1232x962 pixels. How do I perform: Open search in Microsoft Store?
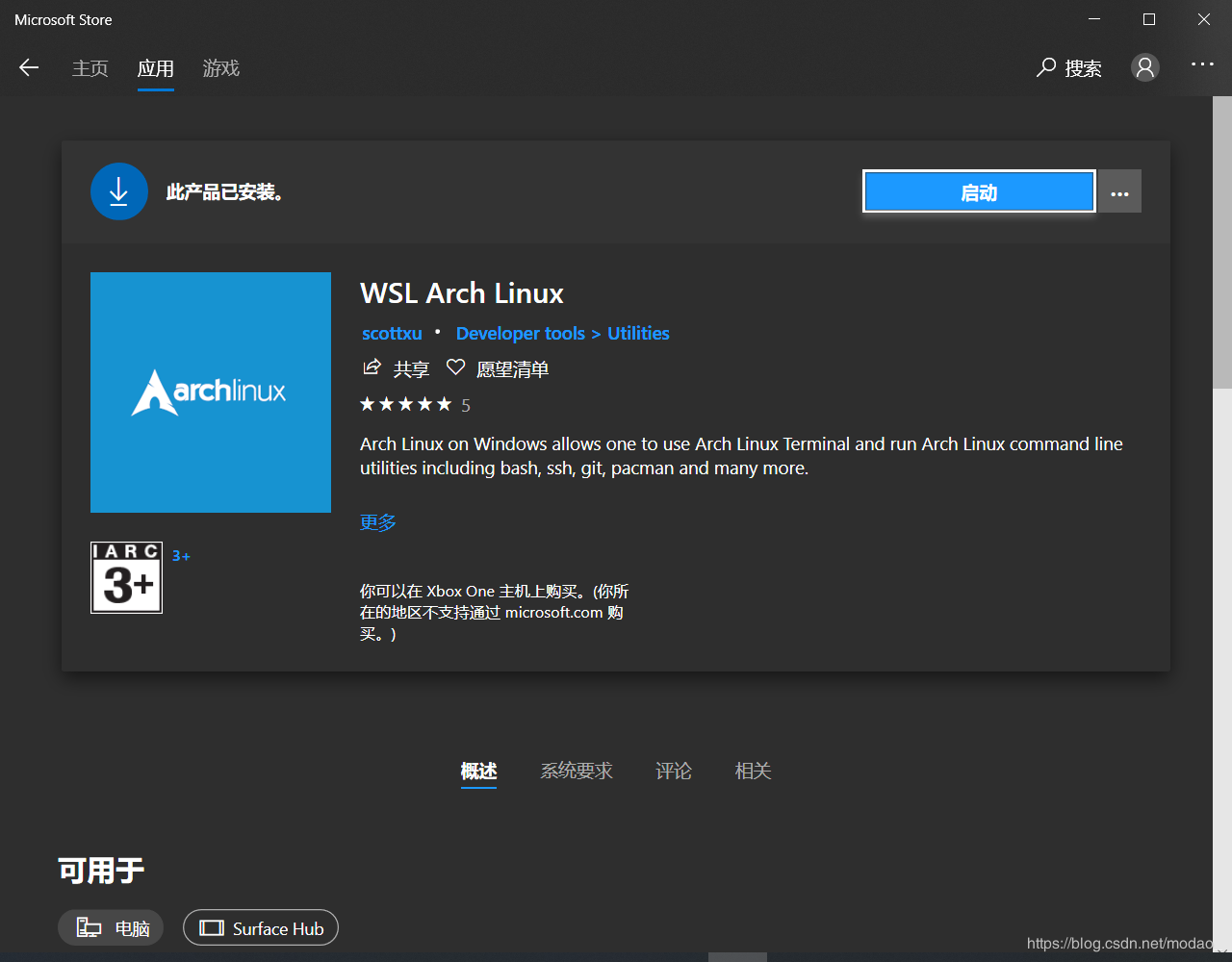(x=1068, y=67)
